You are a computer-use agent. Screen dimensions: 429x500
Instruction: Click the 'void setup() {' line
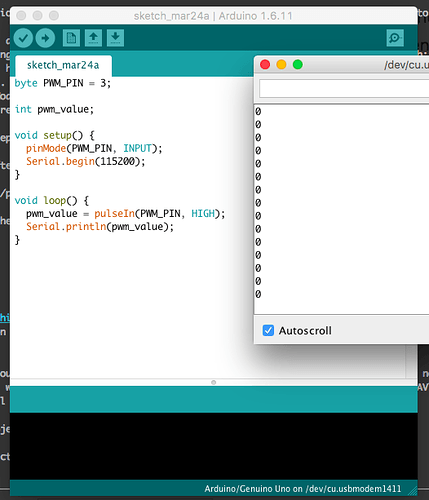tap(55, 135)
